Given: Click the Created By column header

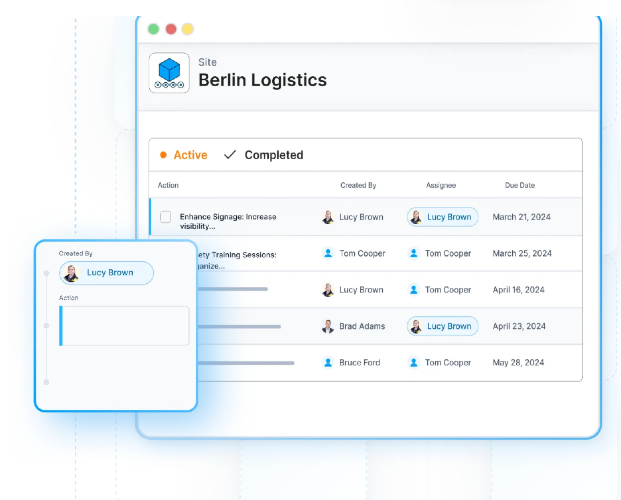Looking at the screenshot, I should [x=358, y=185].
